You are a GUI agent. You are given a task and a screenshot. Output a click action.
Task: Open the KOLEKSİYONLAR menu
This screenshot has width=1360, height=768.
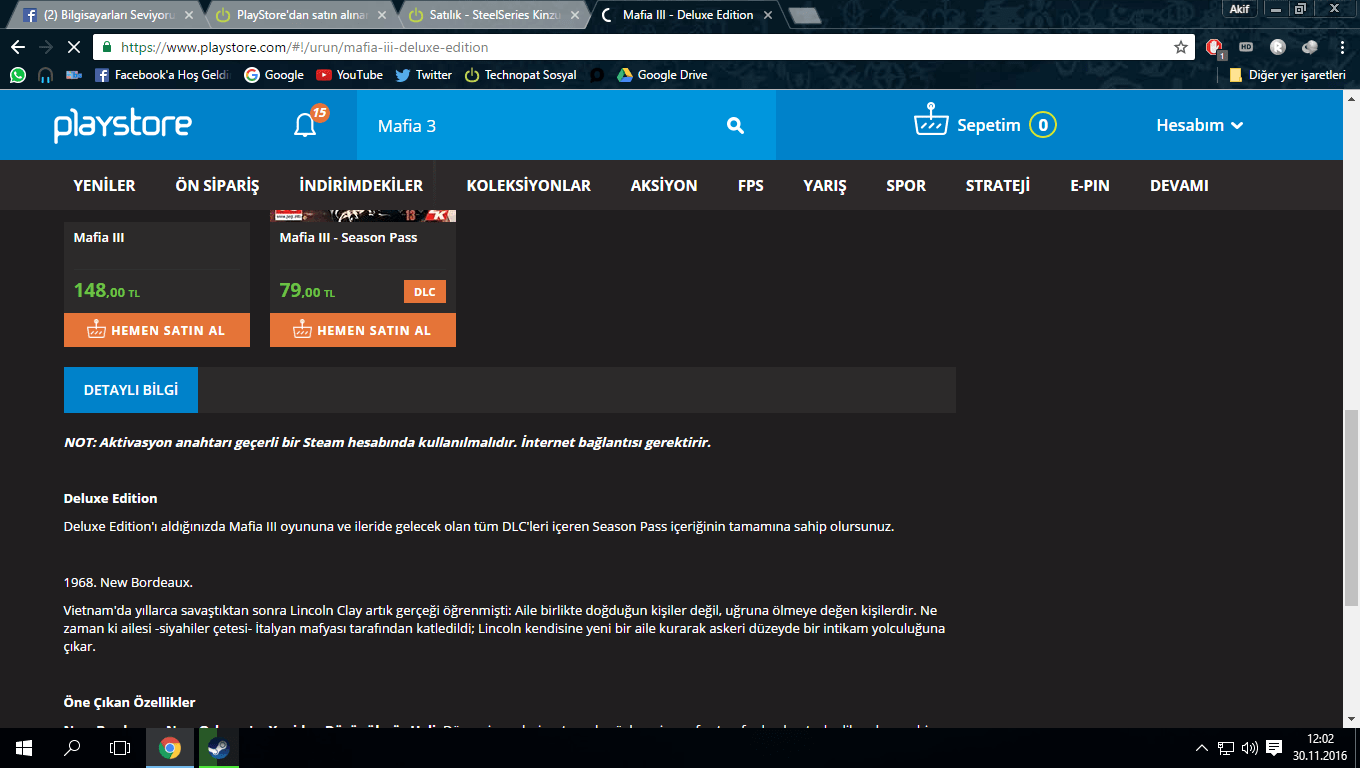(529, 185)
